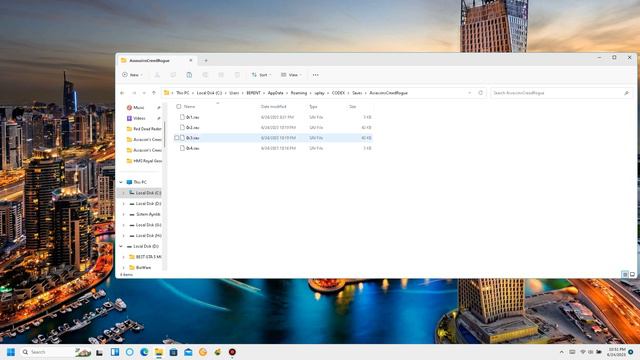This screenshot has height=360, width=640.
Task: Expand the Local Disk (H:) node
Action: (x=123, y=236)
